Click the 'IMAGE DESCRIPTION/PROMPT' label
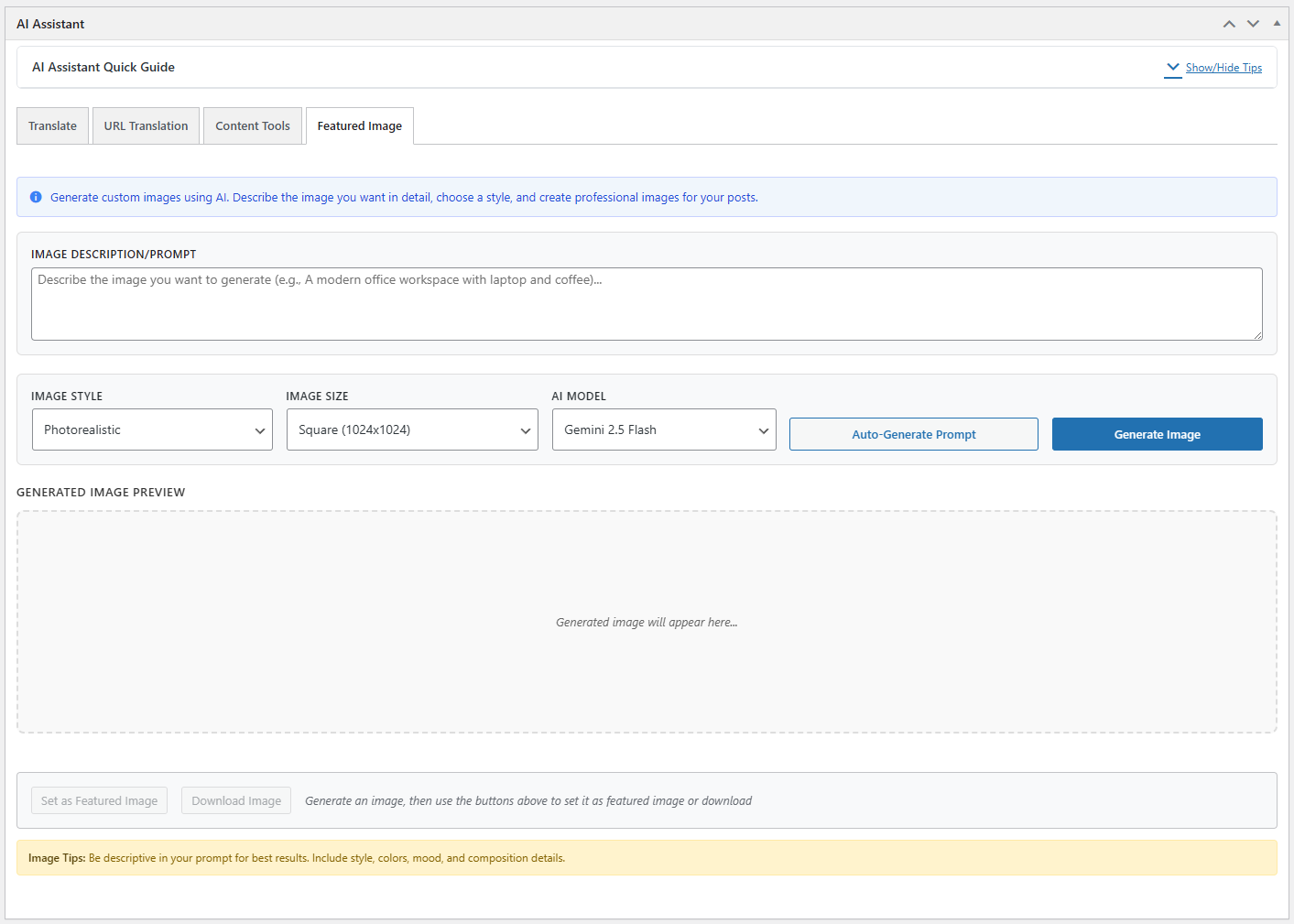Screen dimensions: 1294x924 click(x=114, y=254)
